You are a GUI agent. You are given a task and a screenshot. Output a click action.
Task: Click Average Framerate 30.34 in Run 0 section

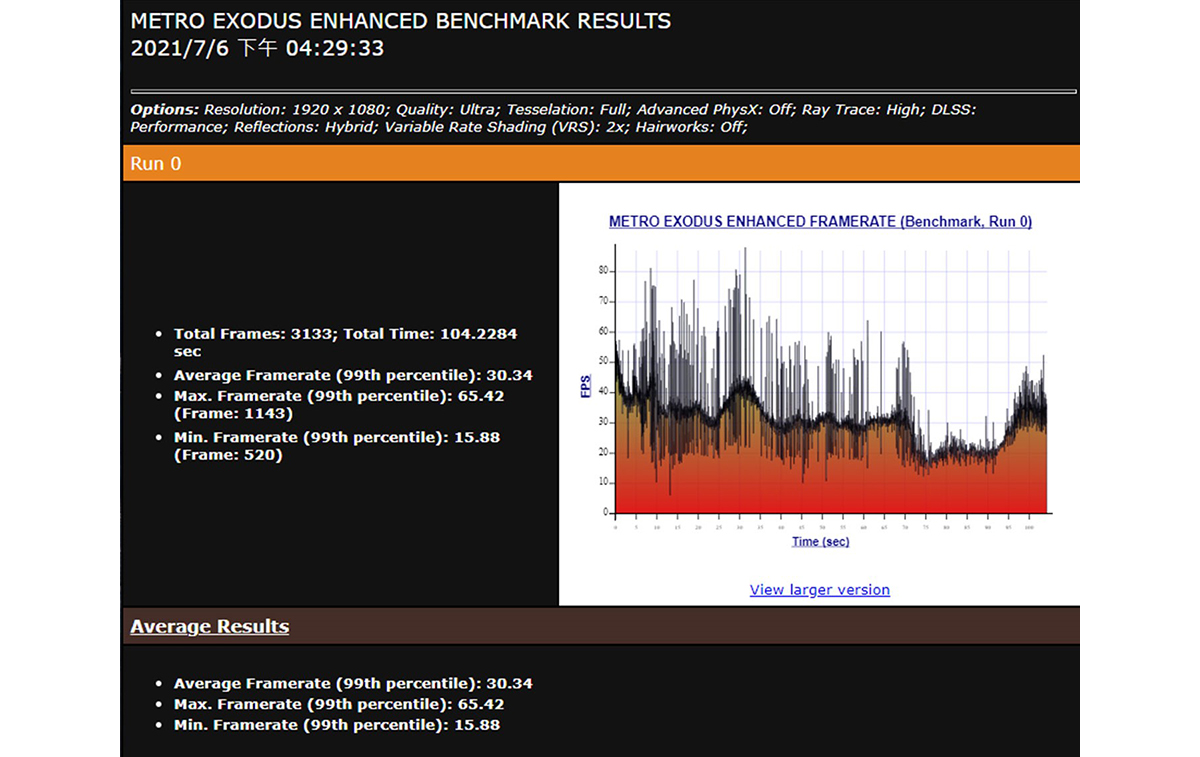[353, 375]
